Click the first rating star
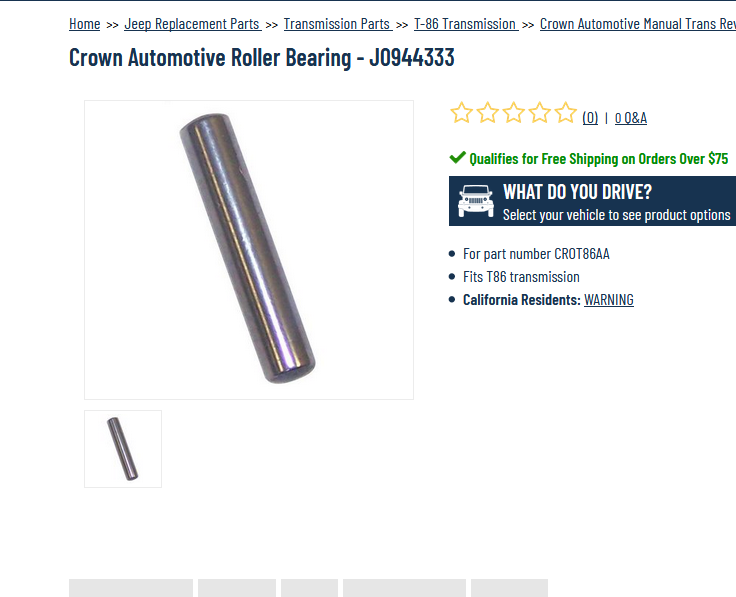 click(x=461, y=113)
